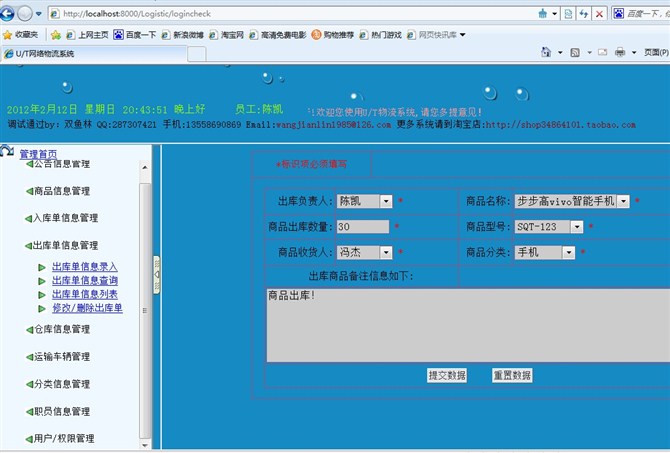Click the 重置数据 reset button
The image size is (670, 453).
(x=512, y=375)
